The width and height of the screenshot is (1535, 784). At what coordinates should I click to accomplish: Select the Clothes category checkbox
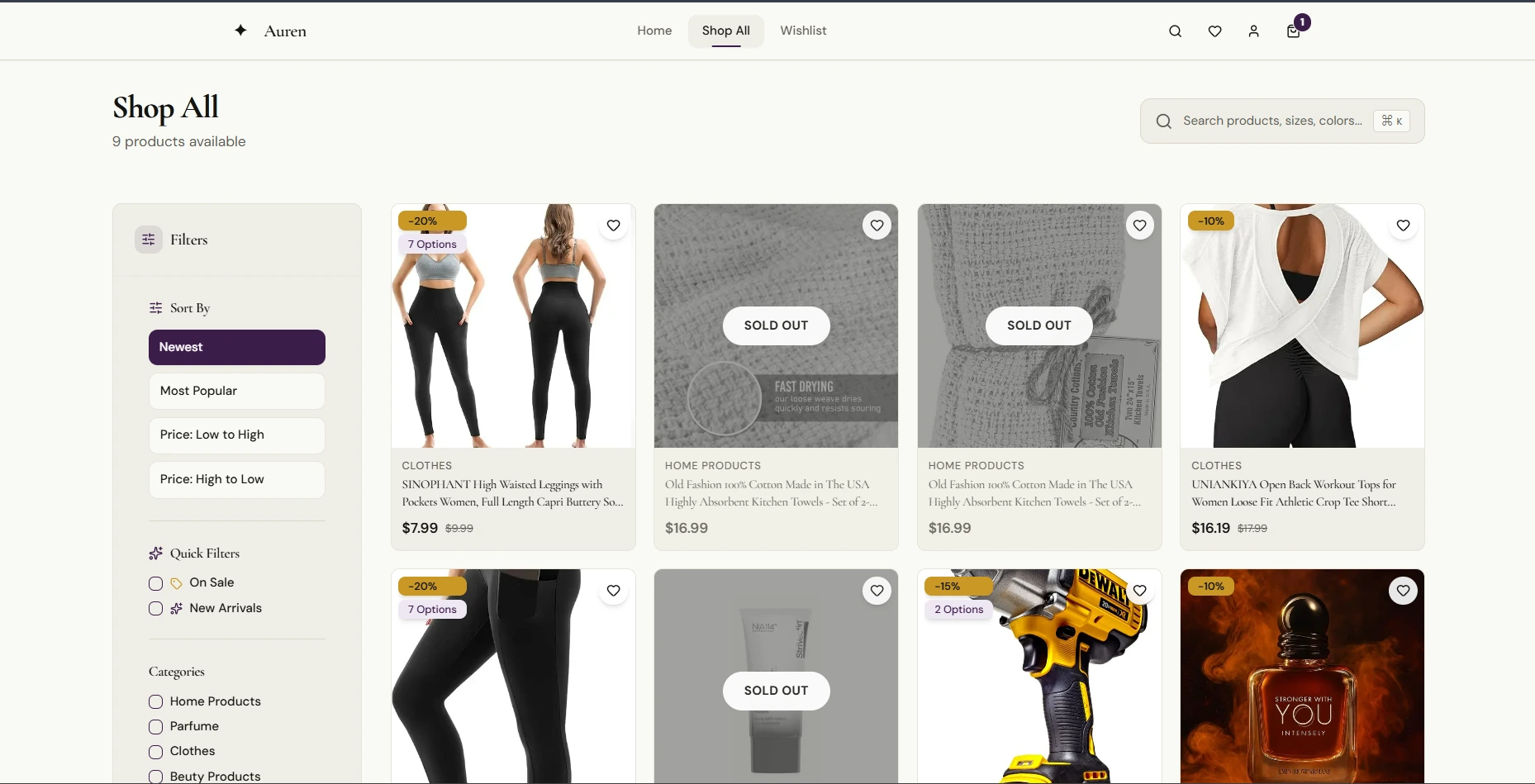click(x=155, y=752)
